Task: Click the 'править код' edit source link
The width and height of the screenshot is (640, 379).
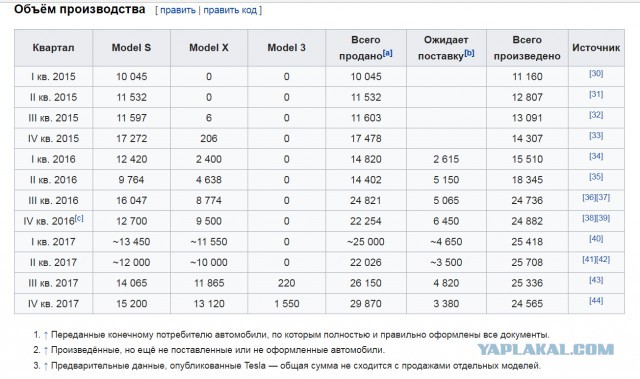Action: click(230, 10)
